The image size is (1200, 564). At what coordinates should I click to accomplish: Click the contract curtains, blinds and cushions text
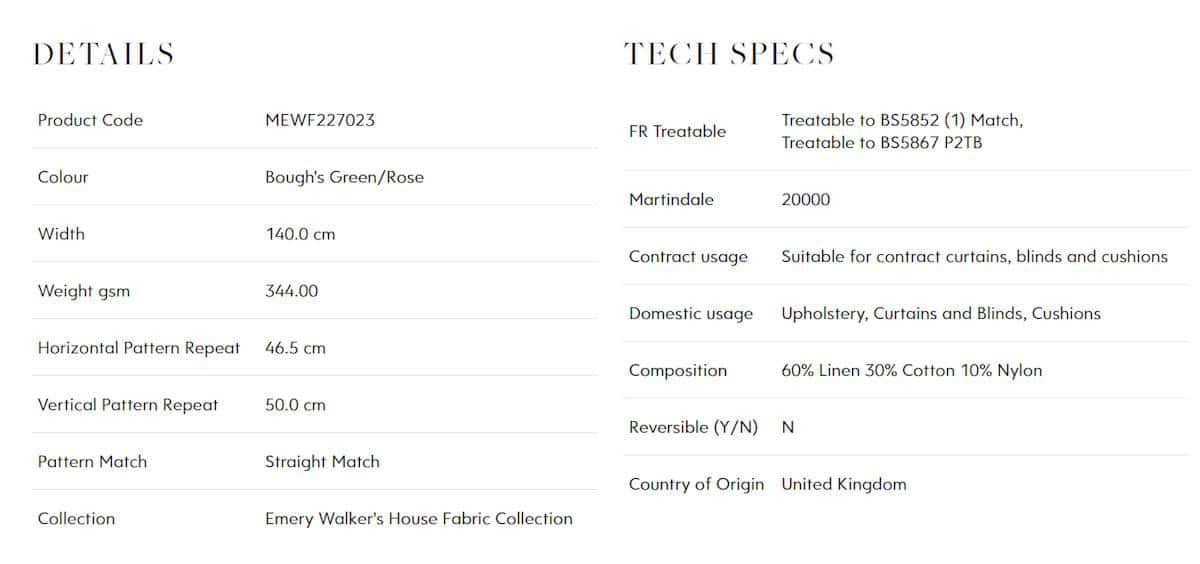1022,256
